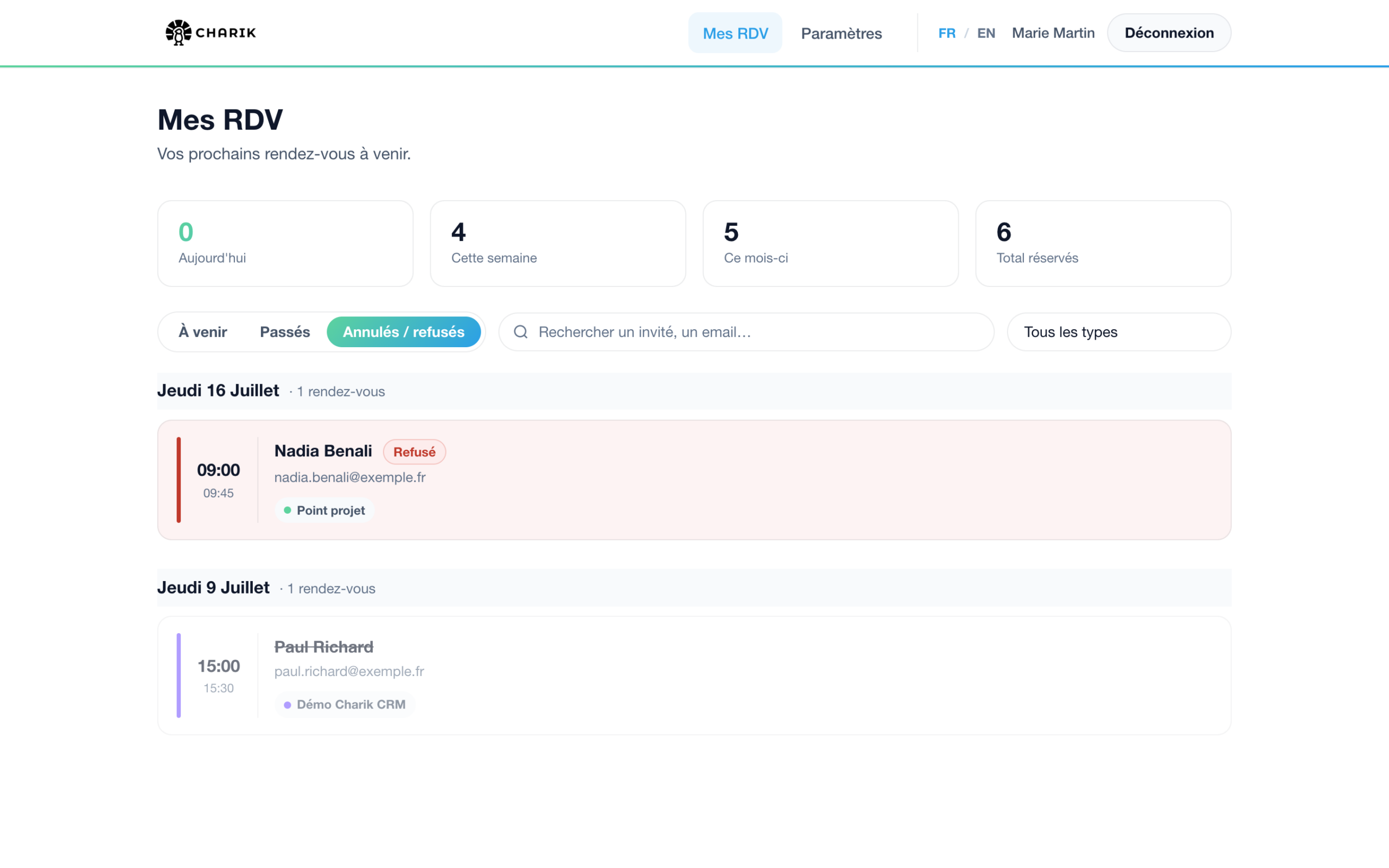This screenshot has height=868, width=1389.
Task: Select the Passés filter tab
Action: 285,332
